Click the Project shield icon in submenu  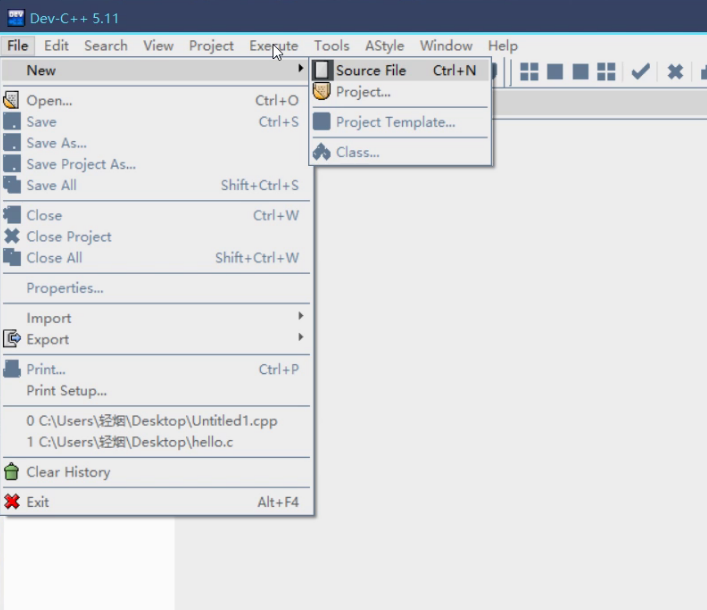point(321,92)
